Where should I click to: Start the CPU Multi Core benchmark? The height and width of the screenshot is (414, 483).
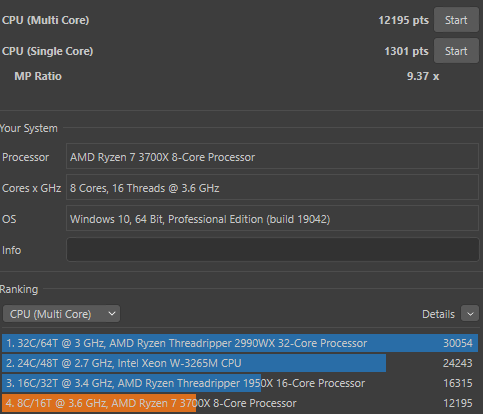[x=456, y=20]
